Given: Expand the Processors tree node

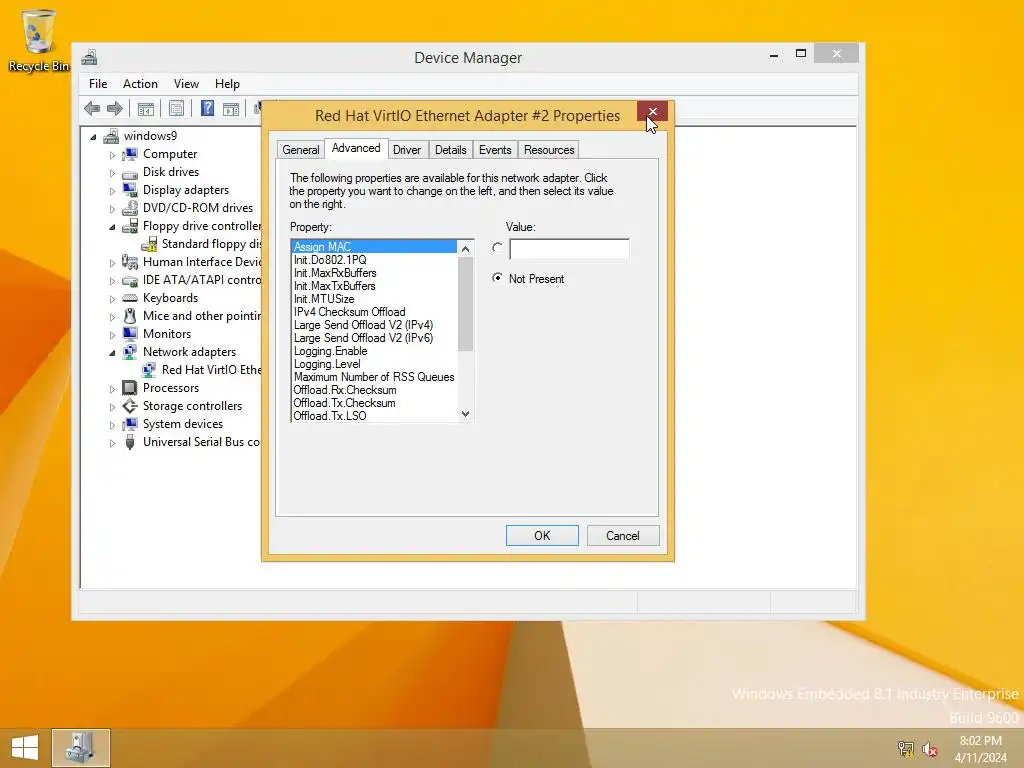Looking at the screenshot, I should pos(112,389).
